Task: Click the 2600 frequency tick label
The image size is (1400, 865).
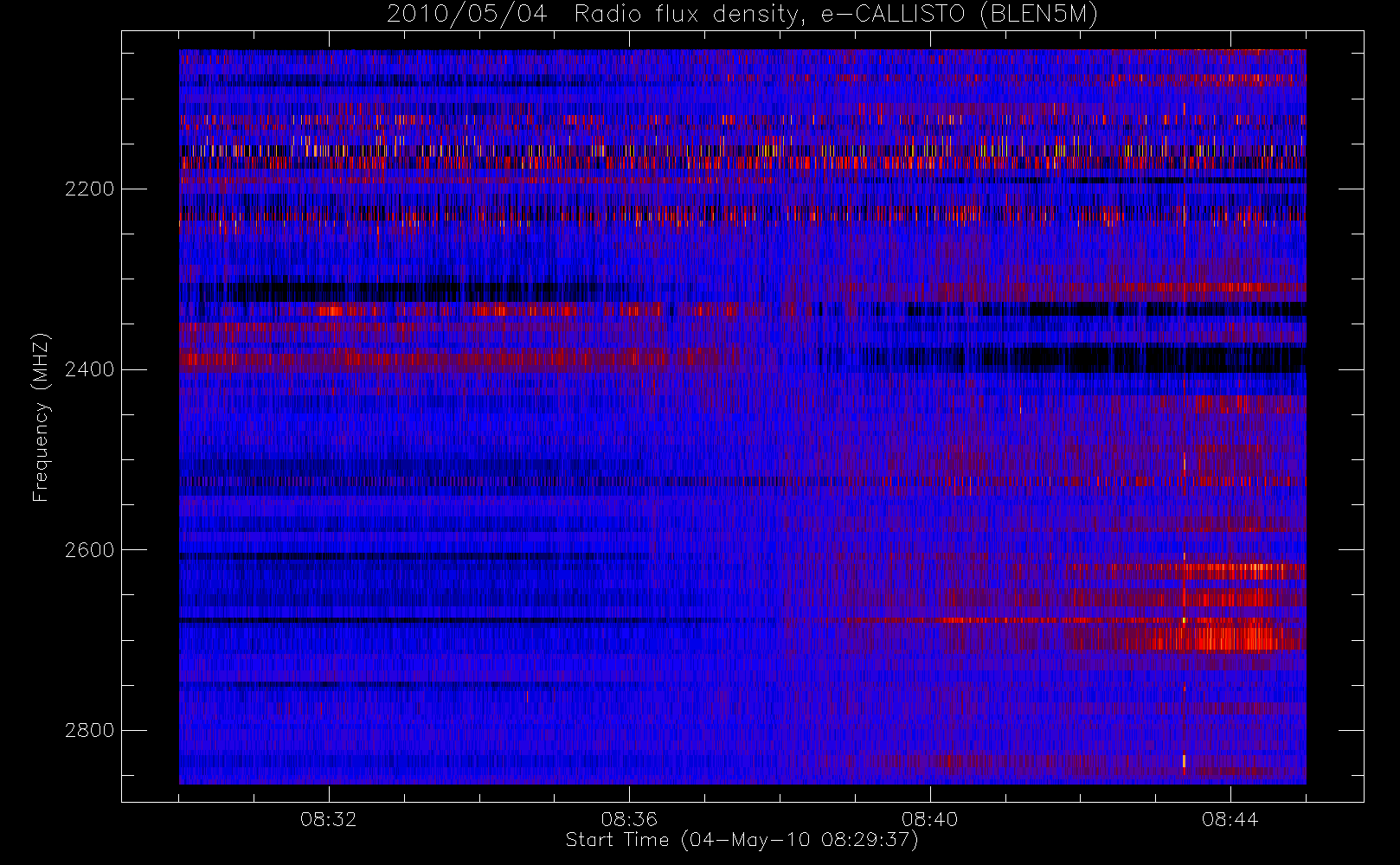Action: 89,551
